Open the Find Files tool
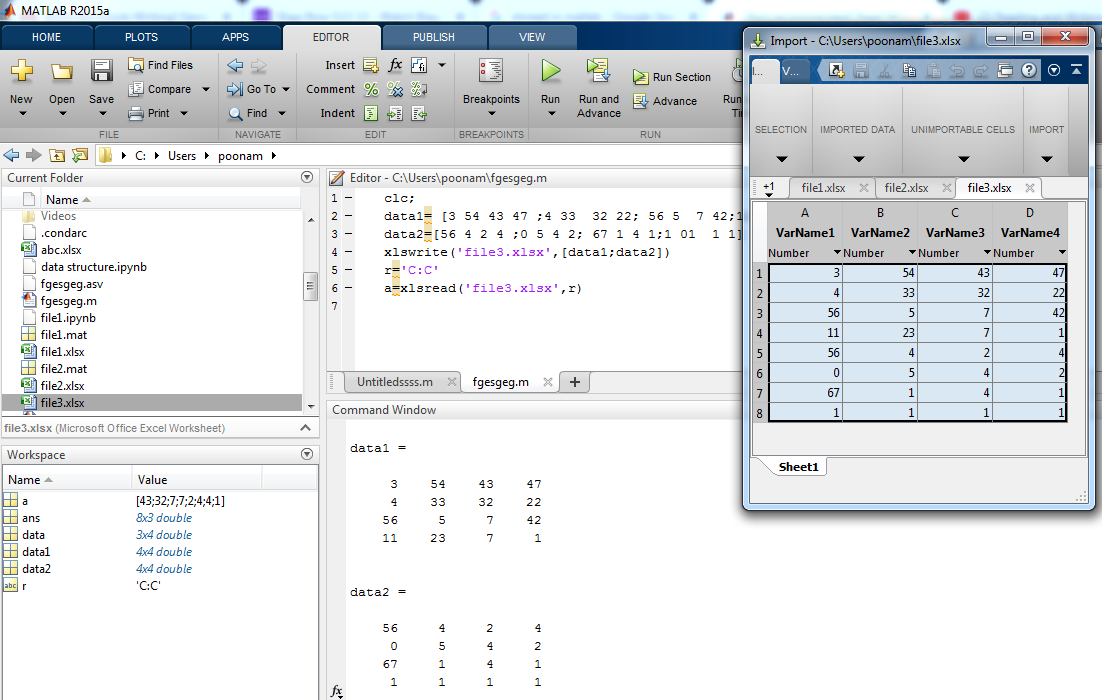Screen dimensions: 1102x700 click(167, 64)
